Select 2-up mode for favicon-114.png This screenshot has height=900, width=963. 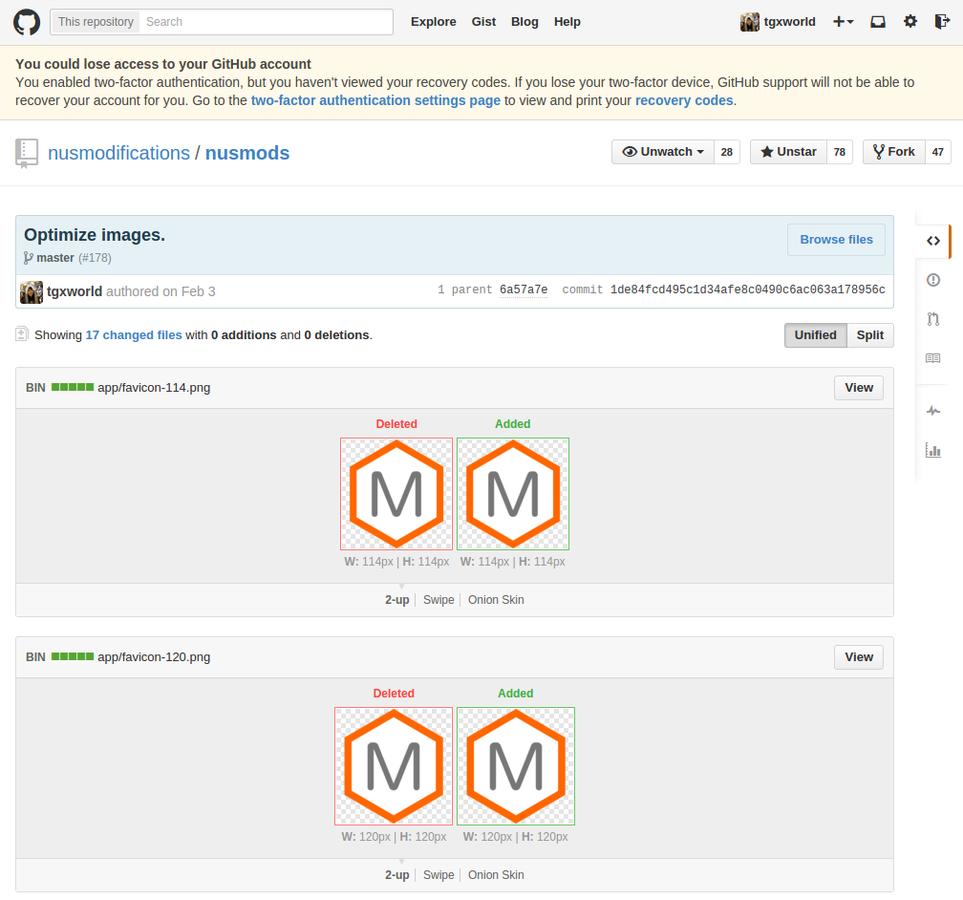tap(397, 600)
